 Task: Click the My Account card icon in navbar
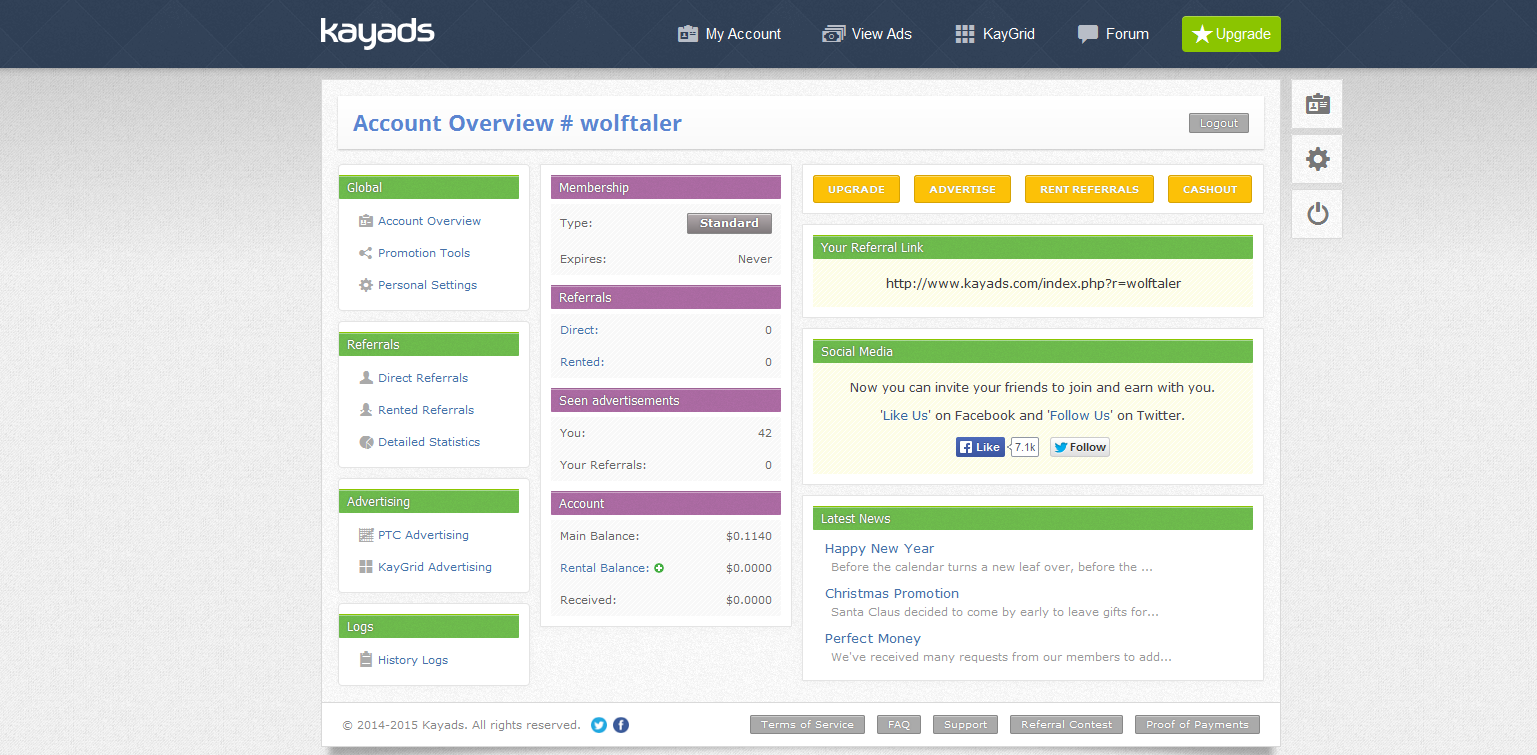click(x=688, y=34)
